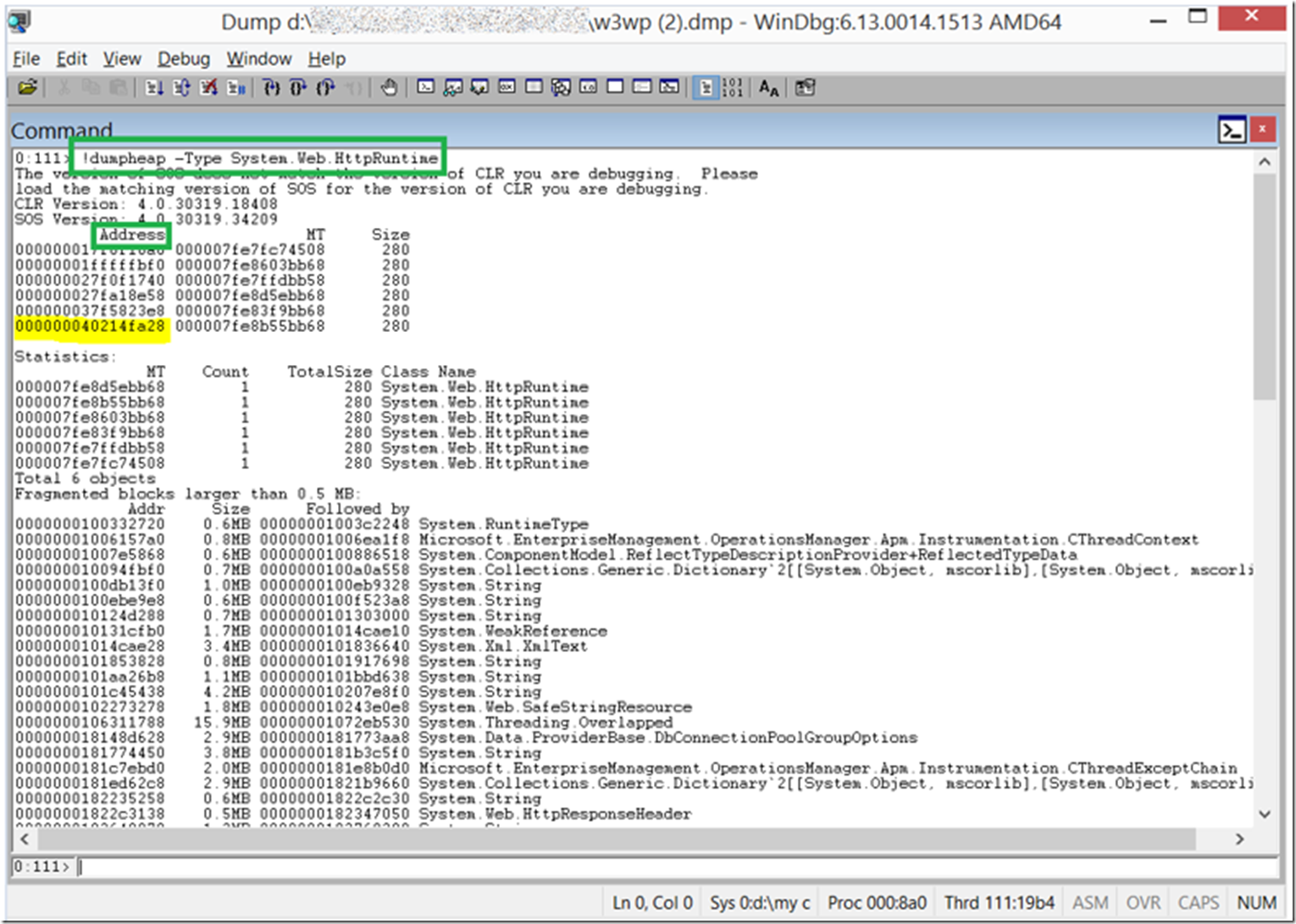Click the horizontal scrollbar right arrow
Viewport: 1296px width, 924px height.
click(1240, 839)
